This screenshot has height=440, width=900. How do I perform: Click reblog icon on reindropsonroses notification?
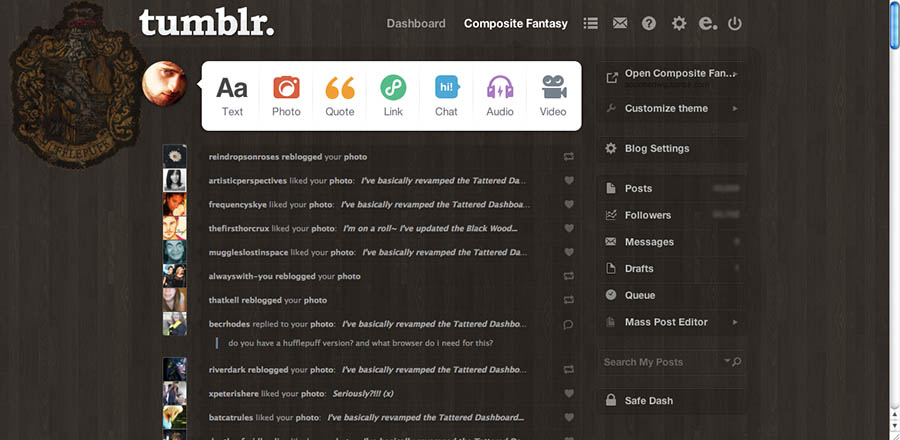click(x=569, y=157)
